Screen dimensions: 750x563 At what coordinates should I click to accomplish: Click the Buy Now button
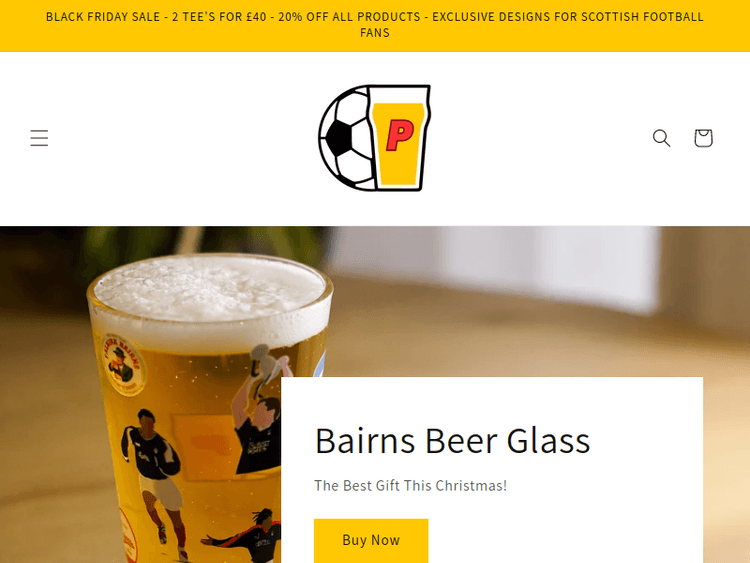tap(371, 540)
